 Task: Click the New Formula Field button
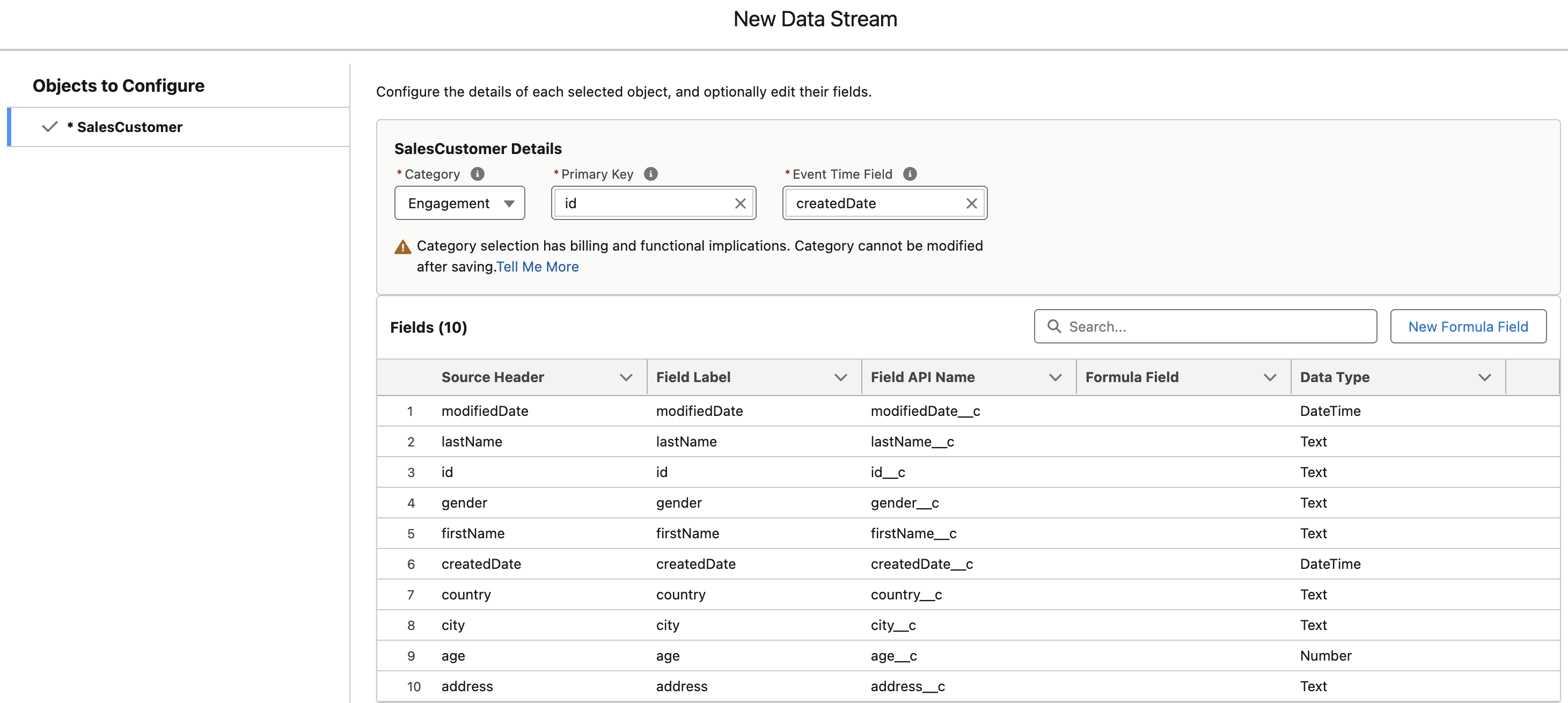coord(1468,326)
